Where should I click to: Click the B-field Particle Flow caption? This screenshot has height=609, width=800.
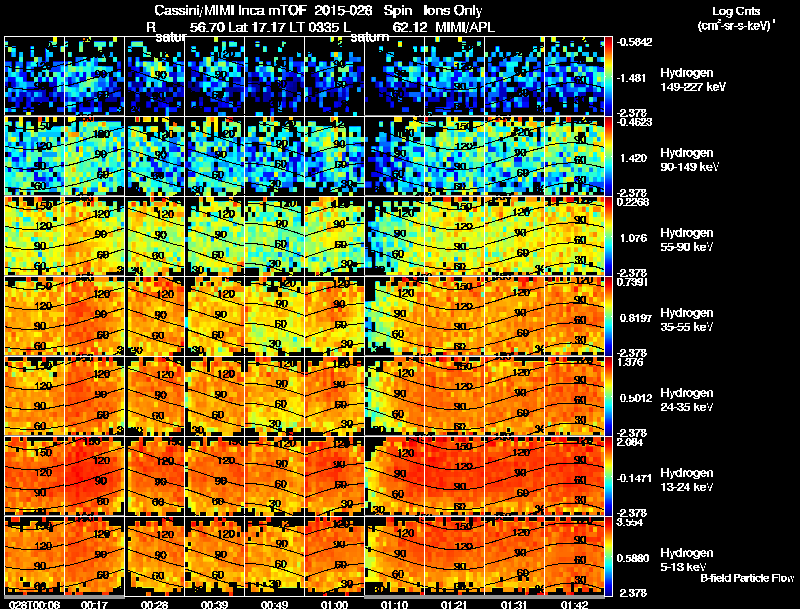[747, 578]
